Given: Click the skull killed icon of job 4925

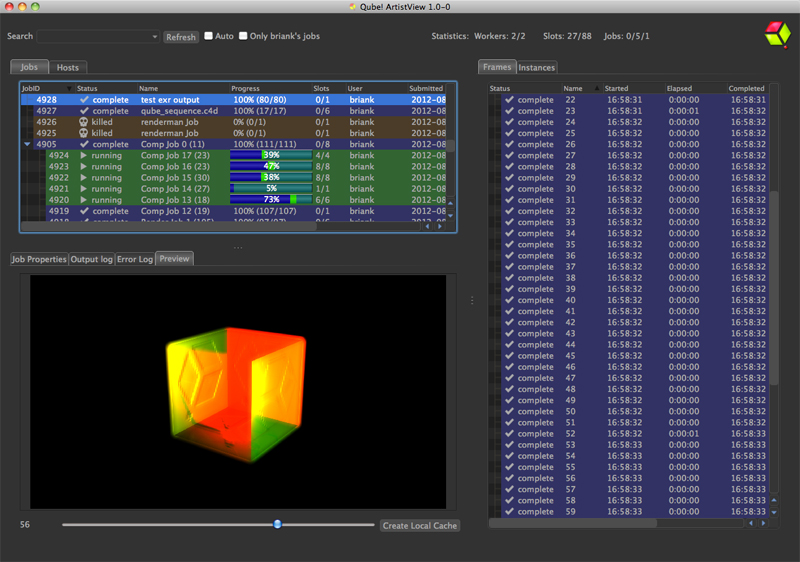Looking at the screenshot, I should click(83, 133).
